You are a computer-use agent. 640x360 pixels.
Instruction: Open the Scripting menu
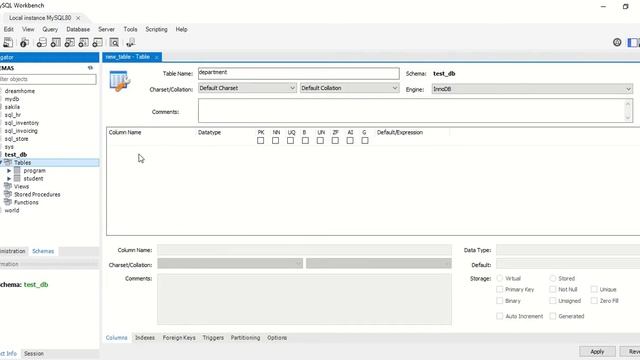[x=156, y=29]
